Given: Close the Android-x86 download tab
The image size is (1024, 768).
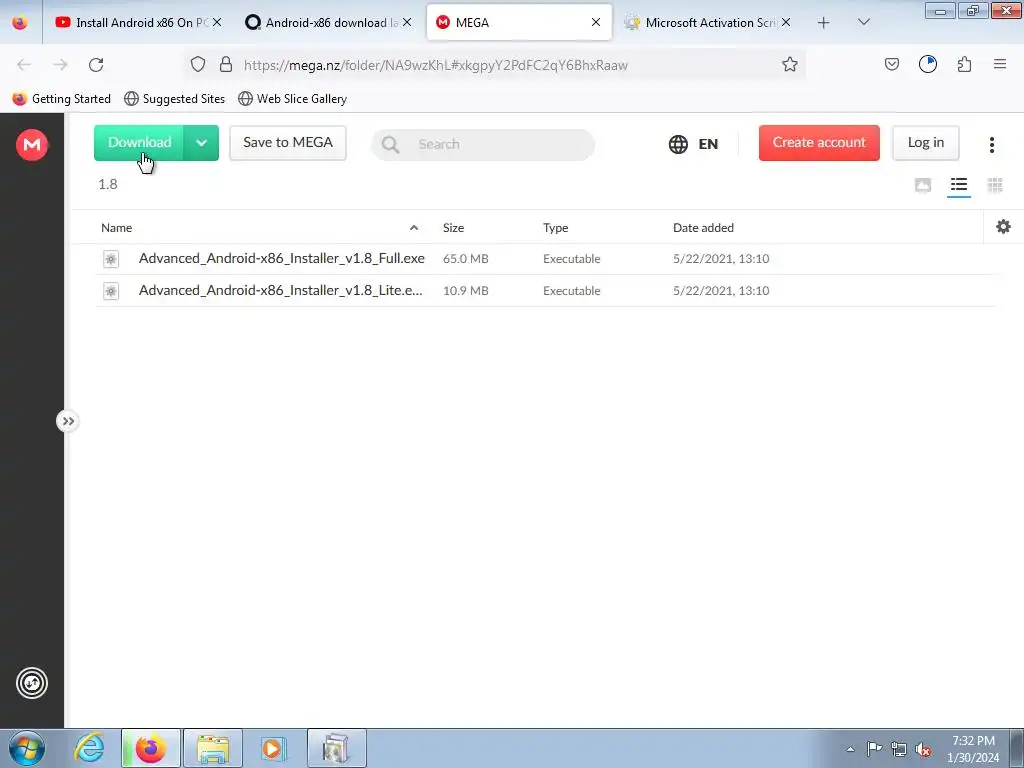Looking at the screenshot, I should [407, 22].
